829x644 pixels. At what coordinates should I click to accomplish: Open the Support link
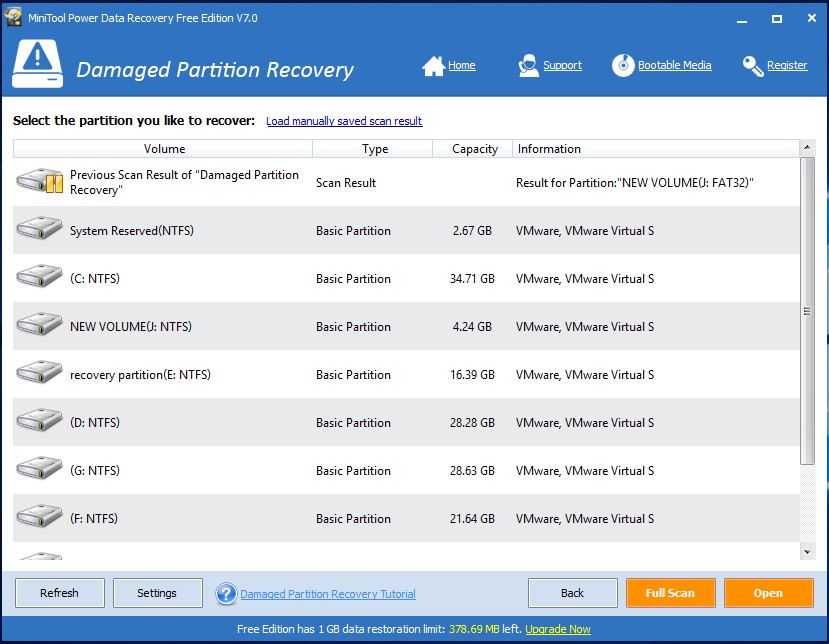coord(562,65)
